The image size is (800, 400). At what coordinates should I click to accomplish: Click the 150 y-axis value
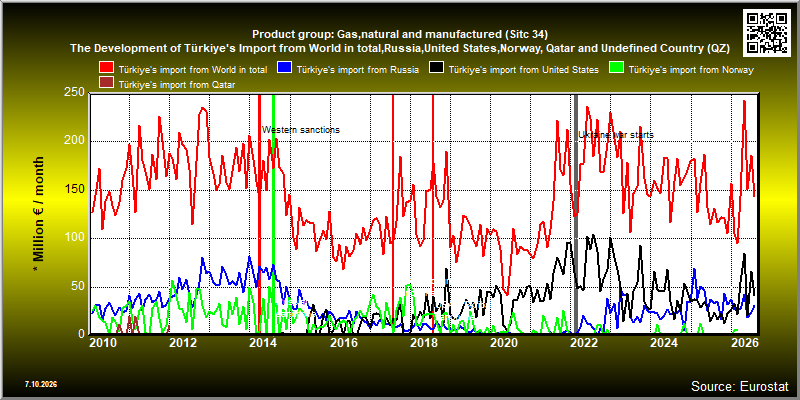click(x=75, y=190)
